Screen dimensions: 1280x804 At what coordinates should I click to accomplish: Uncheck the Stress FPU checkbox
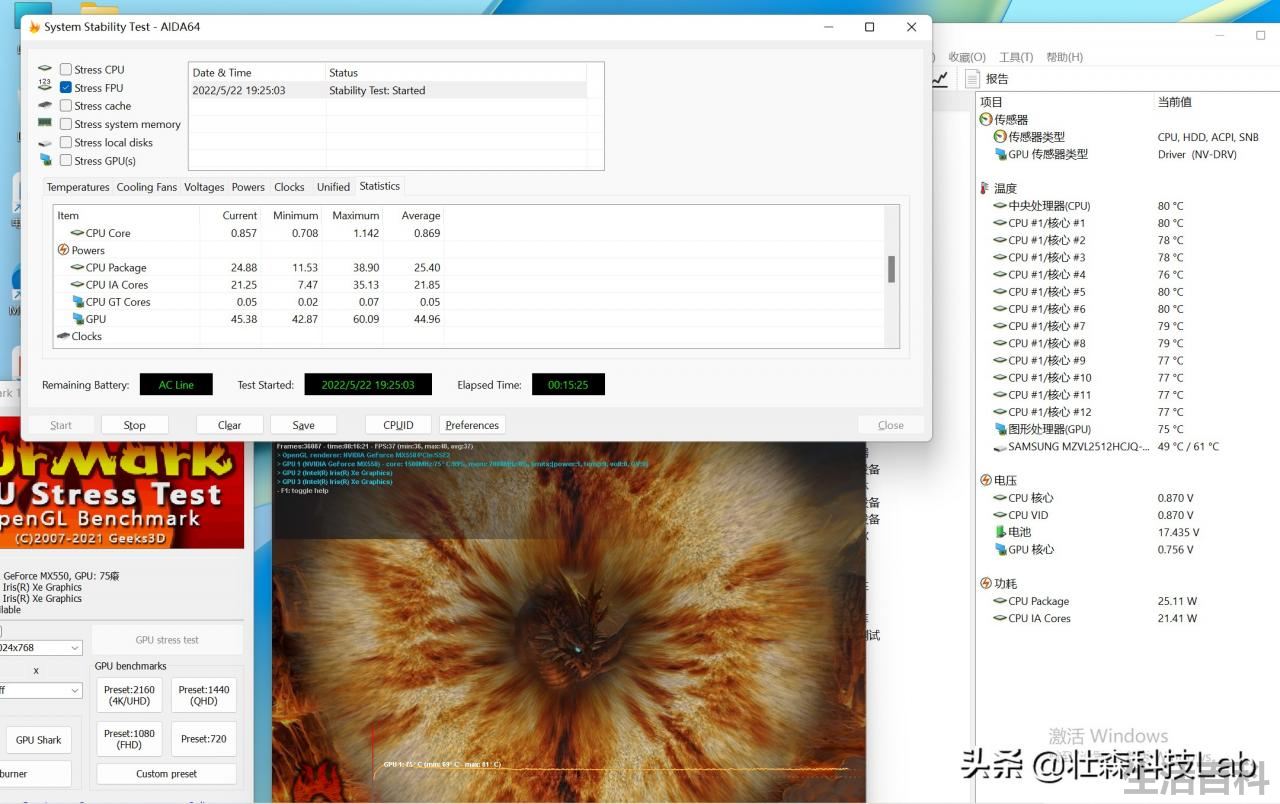tap(66, 88)
